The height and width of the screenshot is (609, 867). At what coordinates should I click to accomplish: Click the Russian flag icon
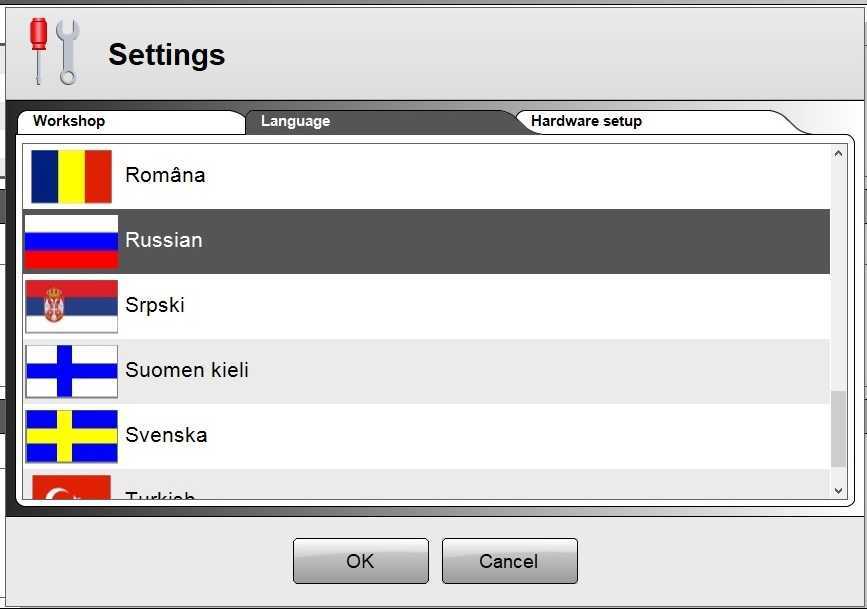71,241
